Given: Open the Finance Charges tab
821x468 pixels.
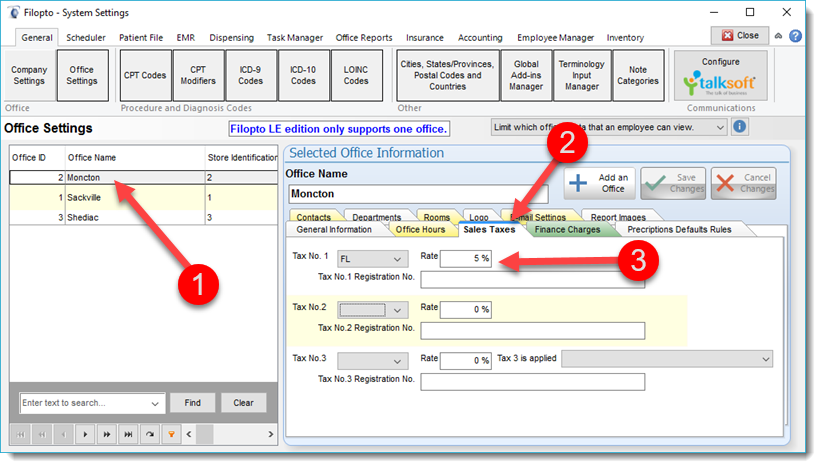Looking at the screenshot, I should tap(567, 230).
